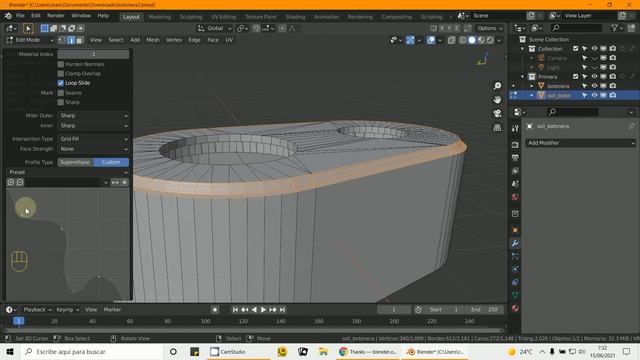Open the Render menu
The height and width of the screenshot is (360, 640).
pyautogui.click(x=56, y=16)
